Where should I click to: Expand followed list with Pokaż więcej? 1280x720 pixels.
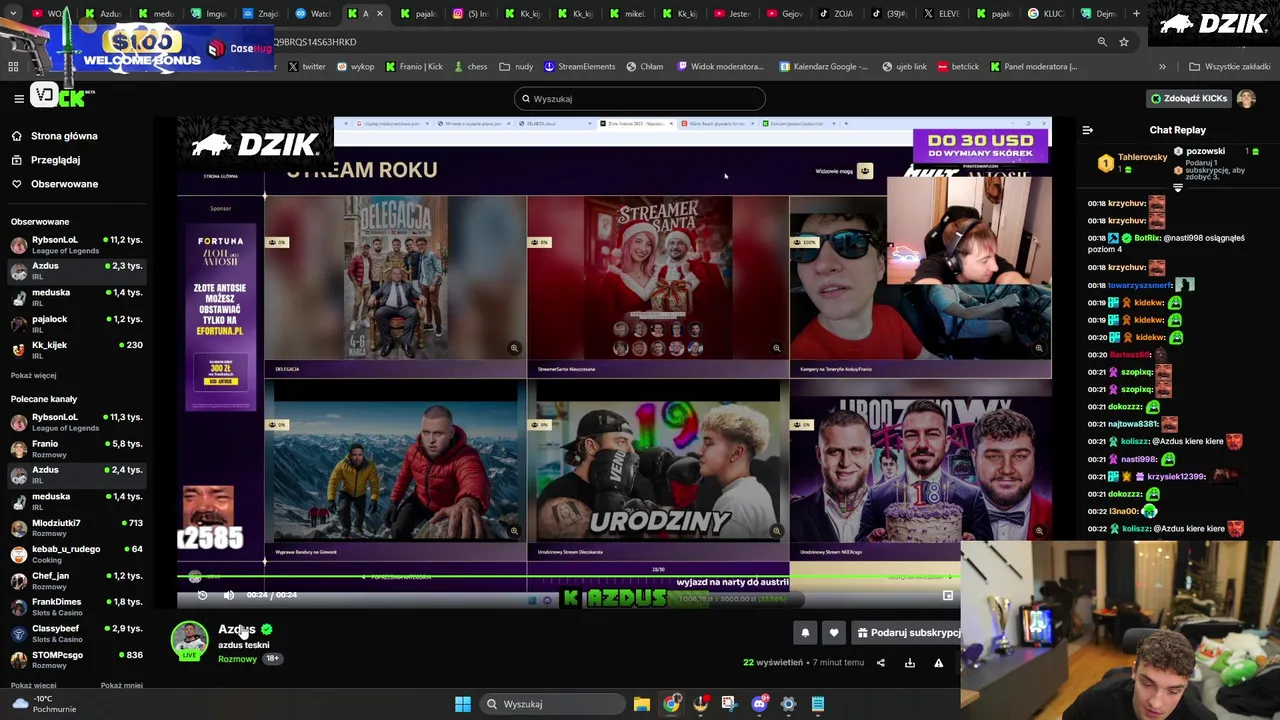point(33,375)
